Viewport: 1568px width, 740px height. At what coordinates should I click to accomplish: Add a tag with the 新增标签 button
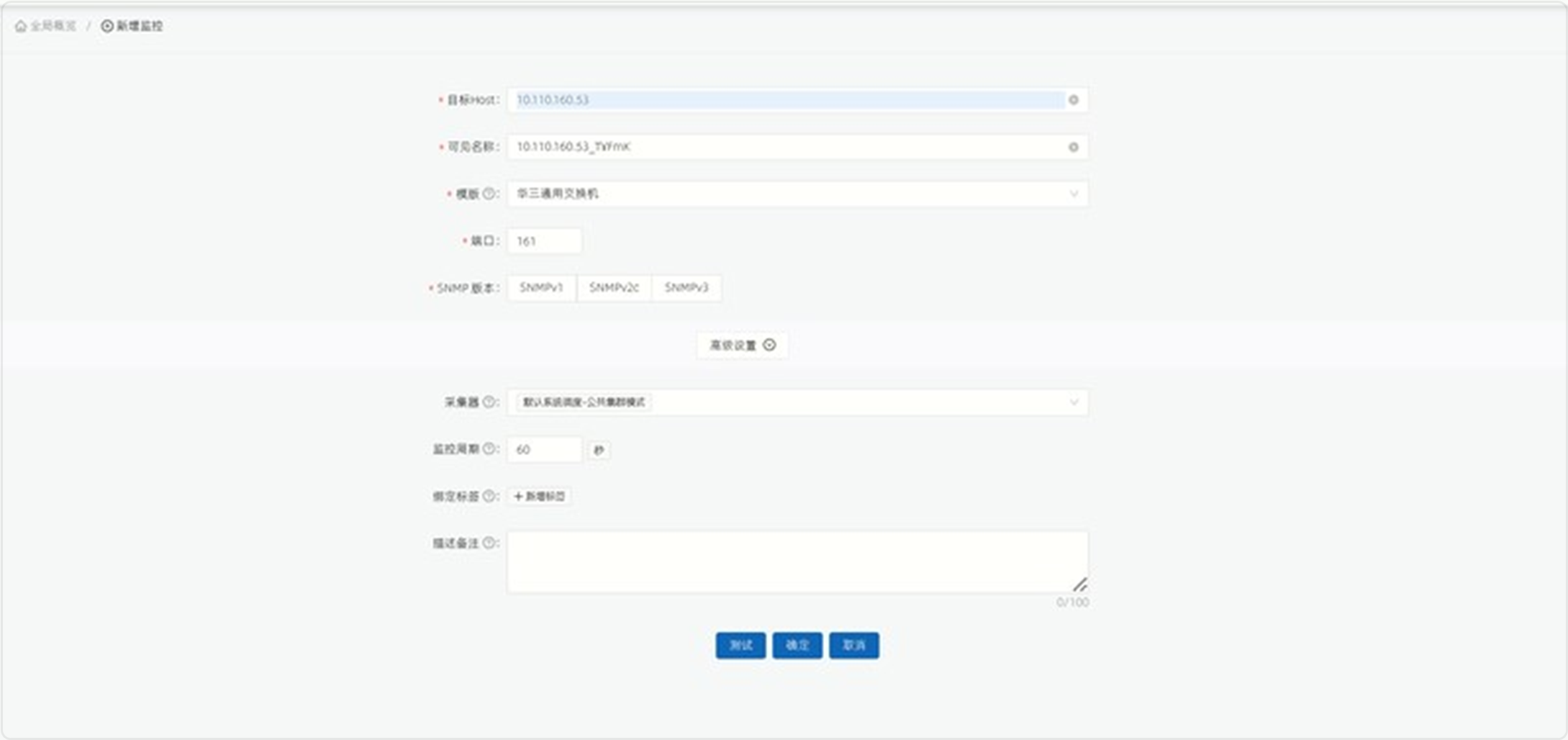tap(538, 496)
